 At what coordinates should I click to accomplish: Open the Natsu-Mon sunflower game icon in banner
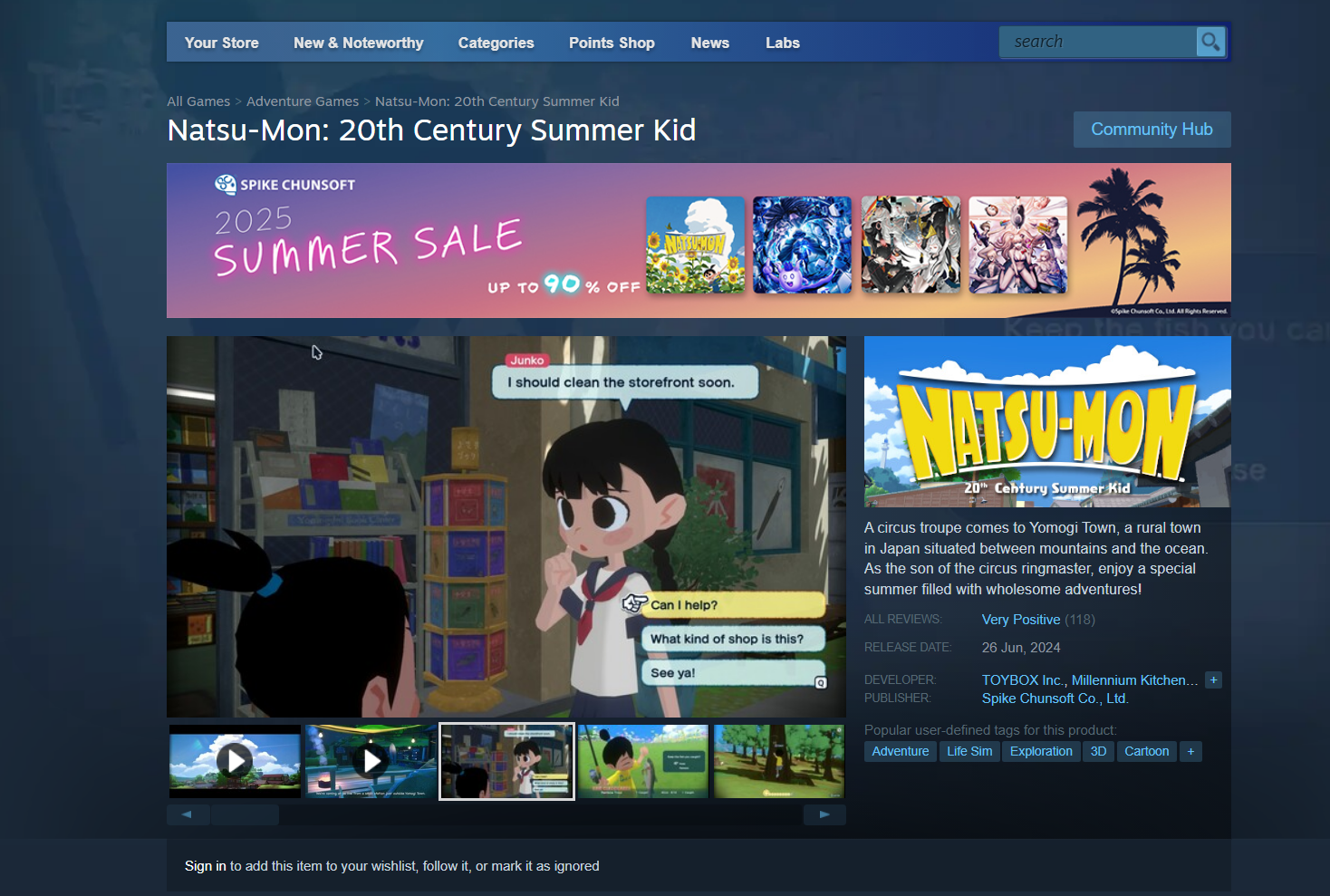(696, 245)
